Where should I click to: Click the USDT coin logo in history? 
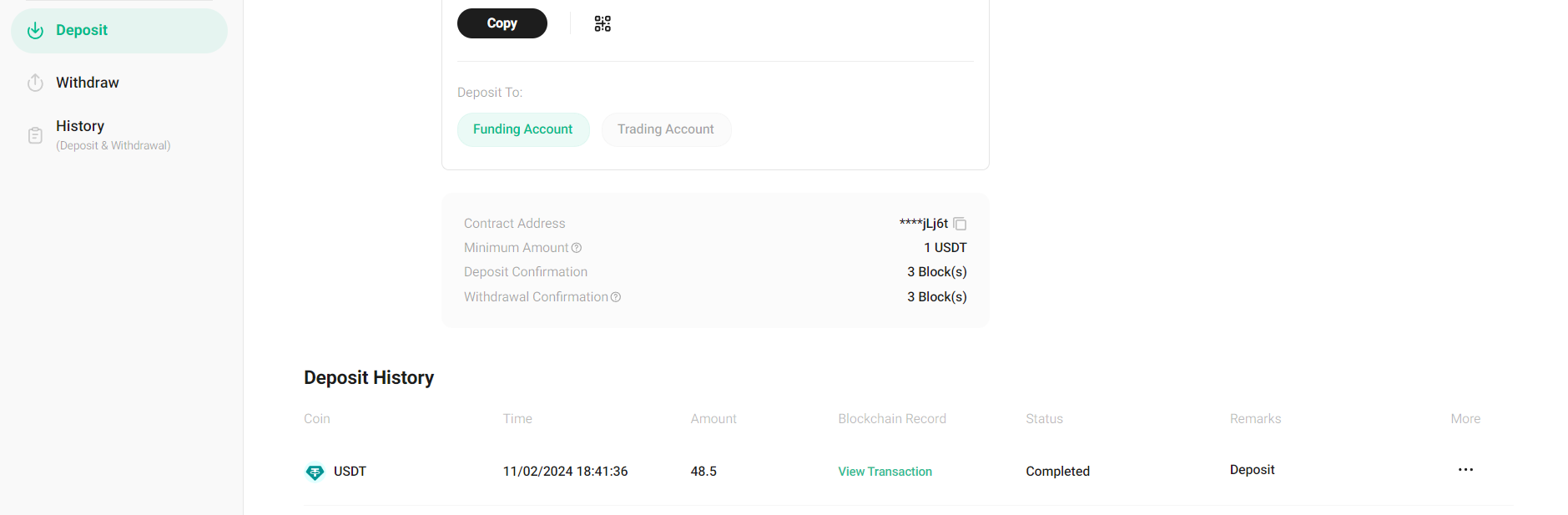point(315,472)
